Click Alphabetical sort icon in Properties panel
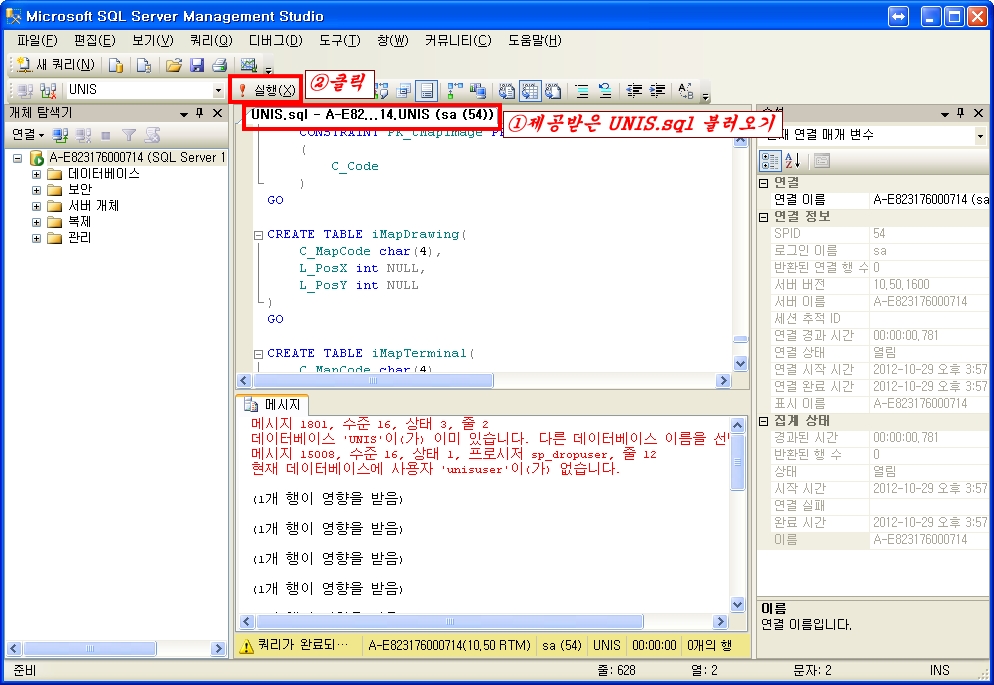Image resolution: width=994 pixels, height=685 pixels. (792, 161)
